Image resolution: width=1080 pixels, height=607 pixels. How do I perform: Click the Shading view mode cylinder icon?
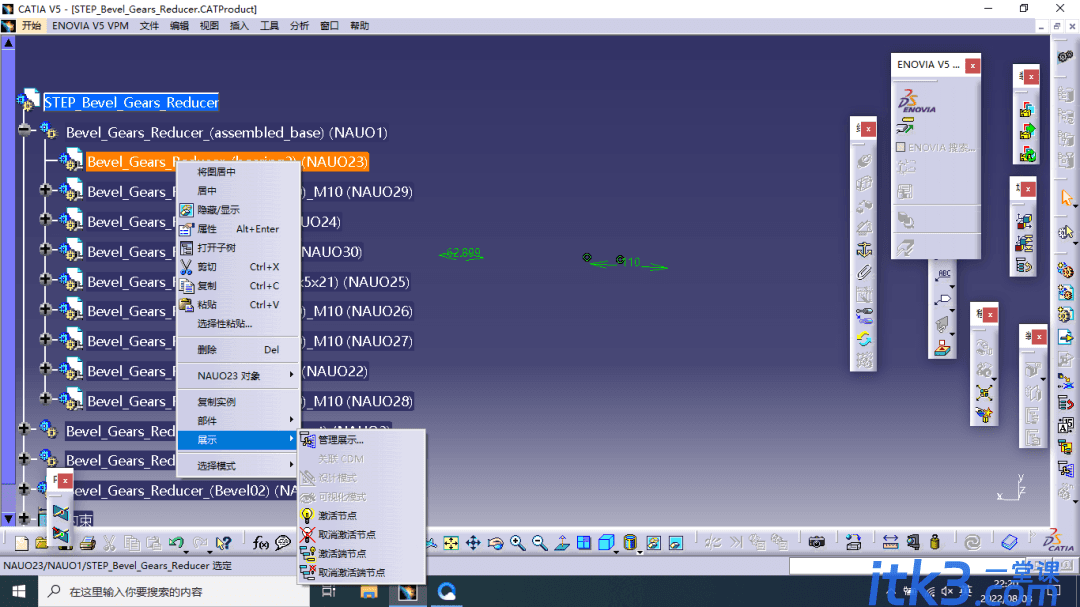click(630, 544)
